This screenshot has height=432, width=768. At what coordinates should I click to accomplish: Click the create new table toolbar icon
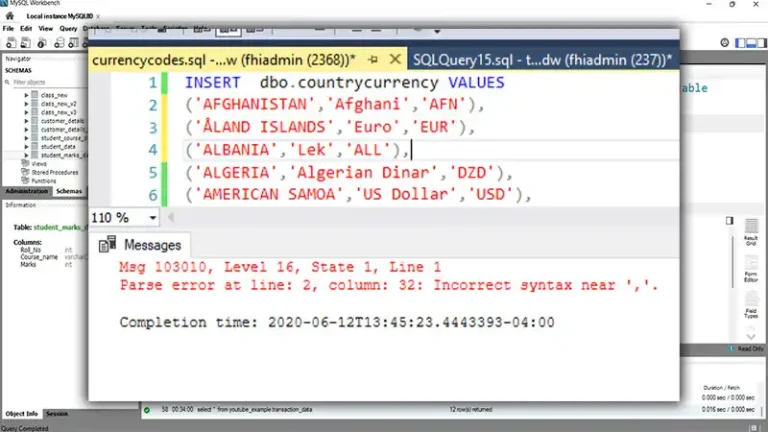73,43
